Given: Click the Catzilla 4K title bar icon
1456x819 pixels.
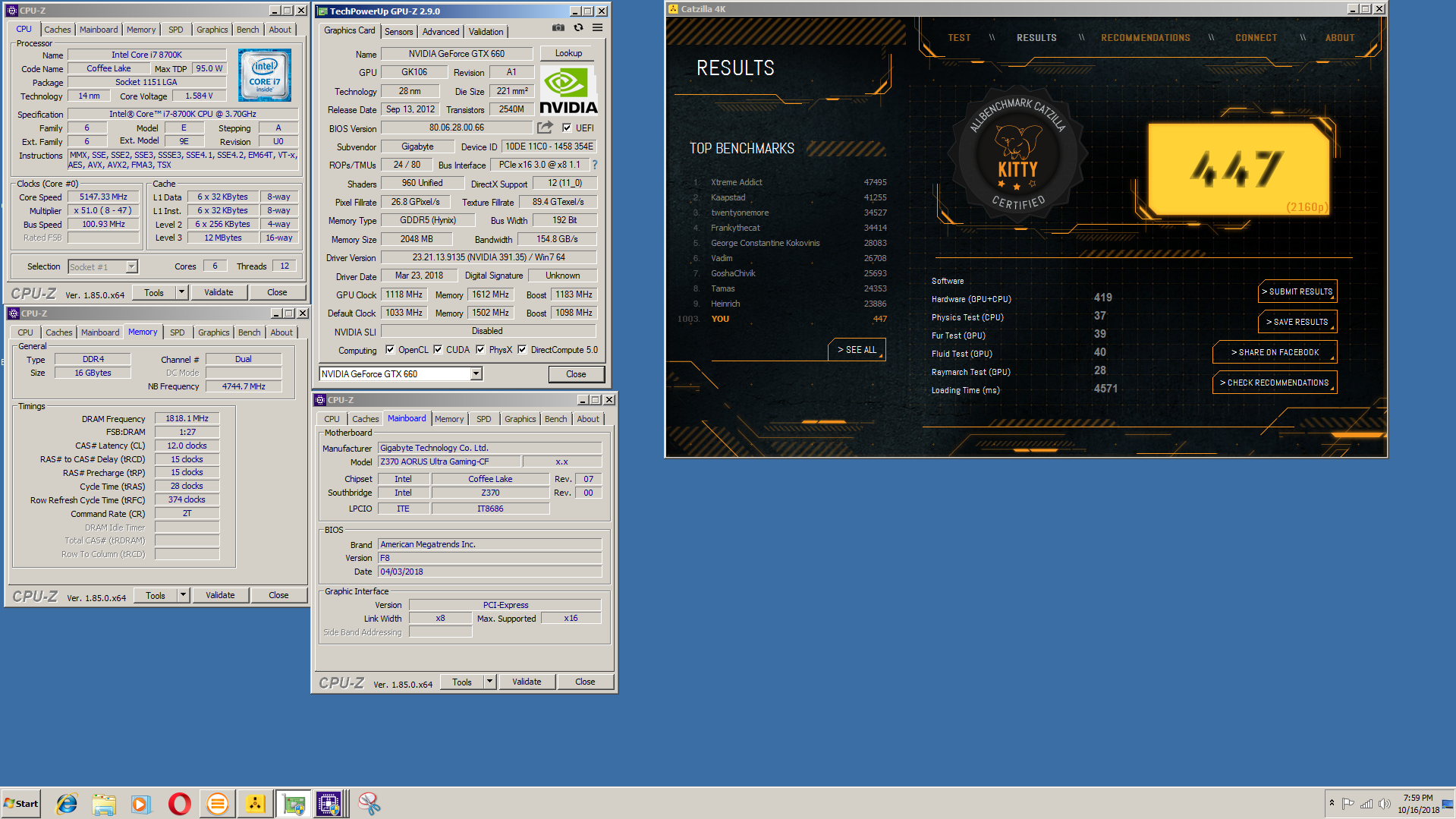Looking at the screenshot, I should [x=673, y=9].
